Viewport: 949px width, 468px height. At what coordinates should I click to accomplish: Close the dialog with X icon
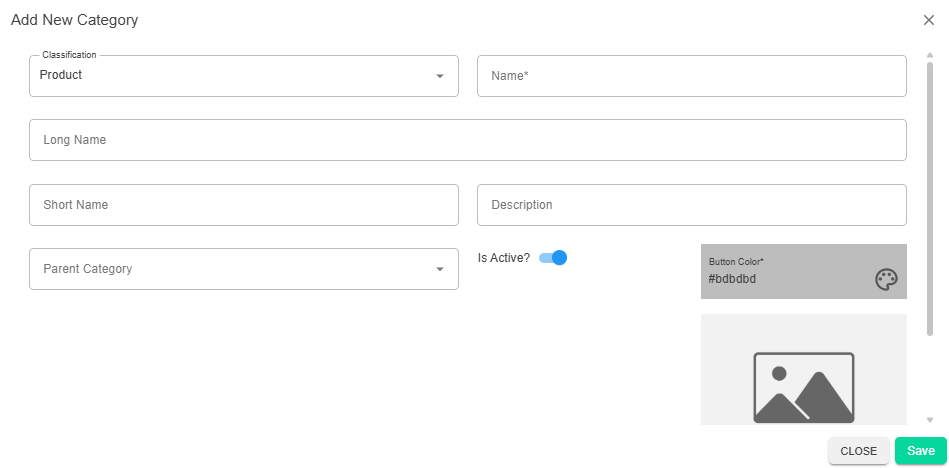(929, 20)
